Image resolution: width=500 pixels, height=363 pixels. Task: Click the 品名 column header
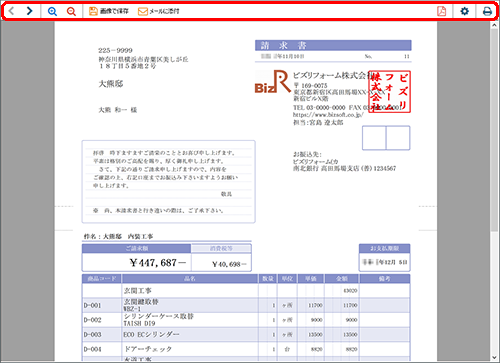pos(190,279)
